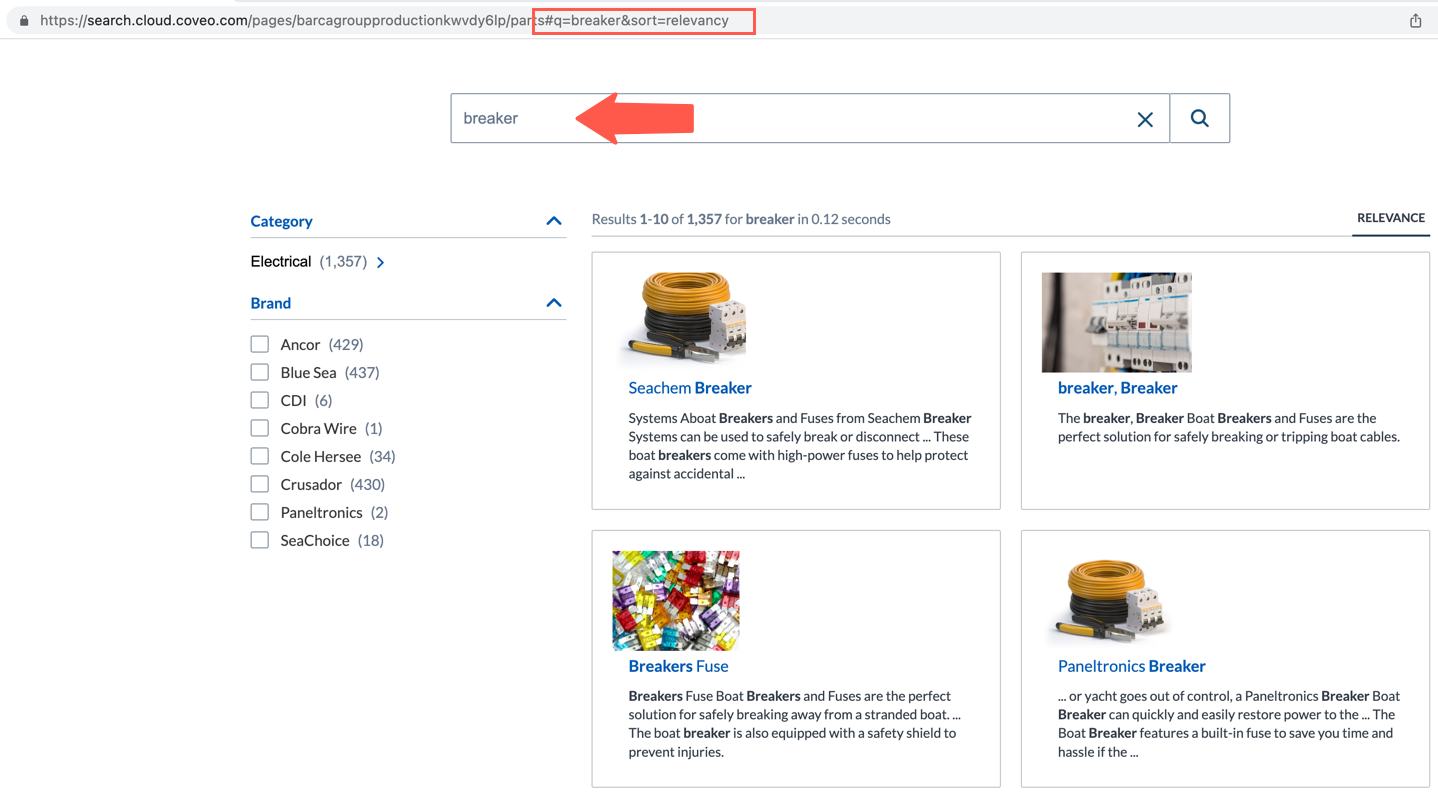Click the lock icon in the address bar
1438x797 pixels.
pos(24,20)
